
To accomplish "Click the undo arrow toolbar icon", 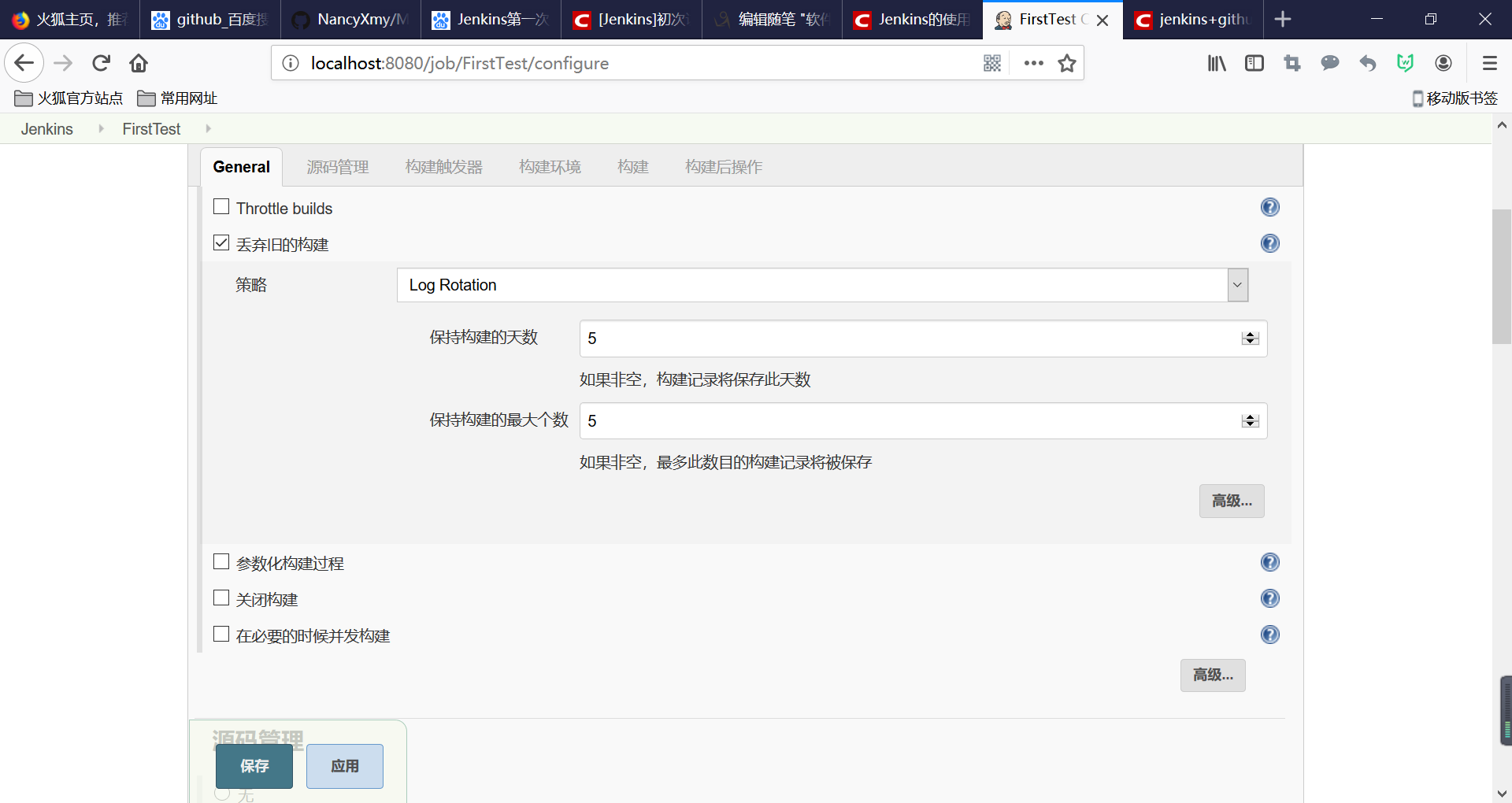I will click(1368, 63).
